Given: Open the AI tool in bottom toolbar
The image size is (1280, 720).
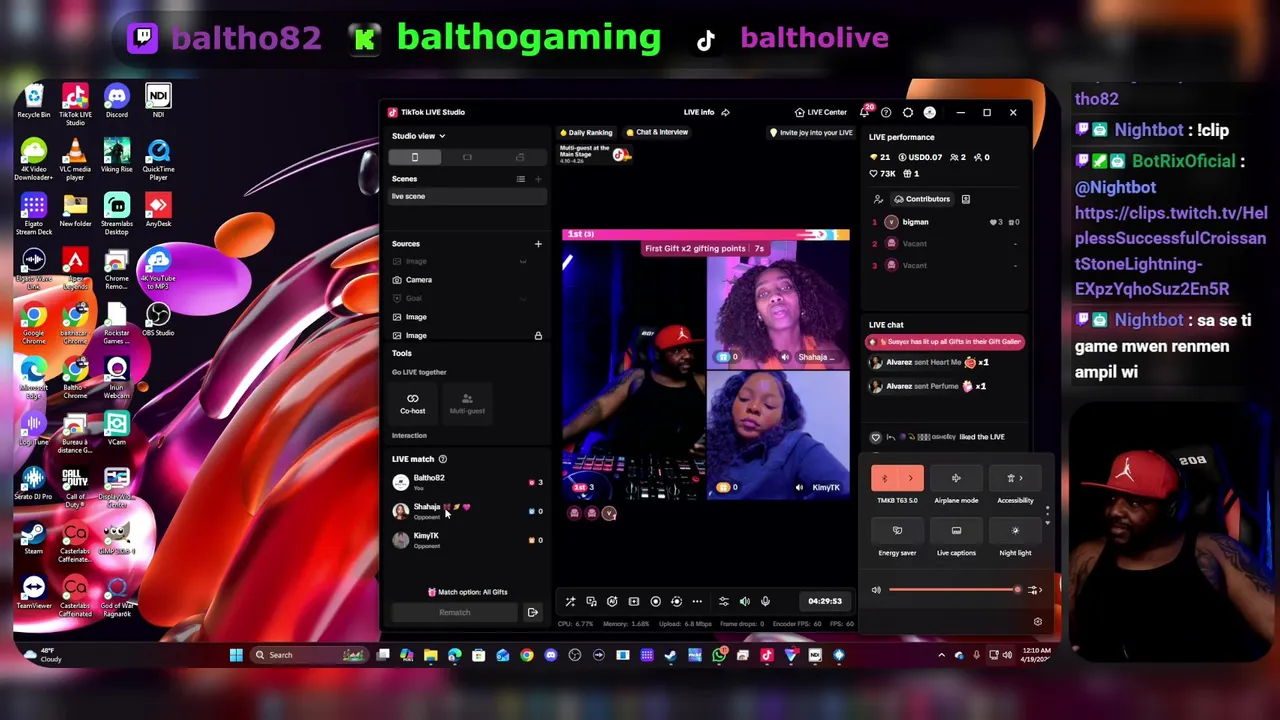Looking at the screenshot, I should click(612, 602).
